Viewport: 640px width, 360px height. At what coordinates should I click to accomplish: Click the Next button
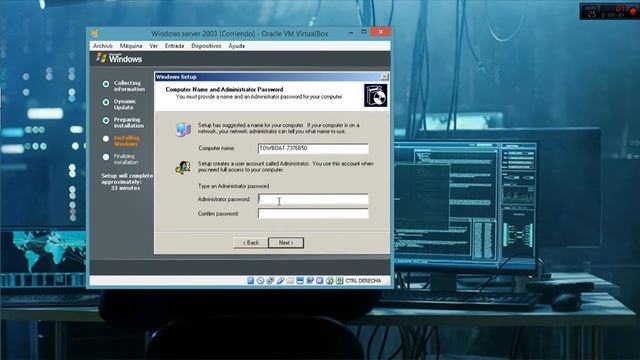(286, 242)
